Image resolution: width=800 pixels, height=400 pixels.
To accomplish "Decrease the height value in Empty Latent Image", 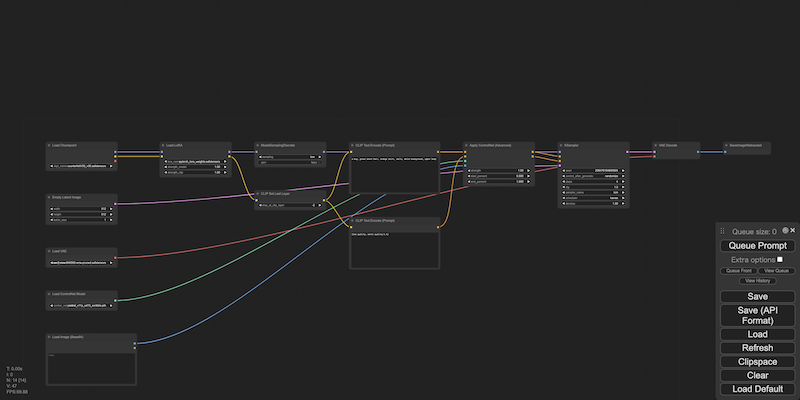I will 51,214.
